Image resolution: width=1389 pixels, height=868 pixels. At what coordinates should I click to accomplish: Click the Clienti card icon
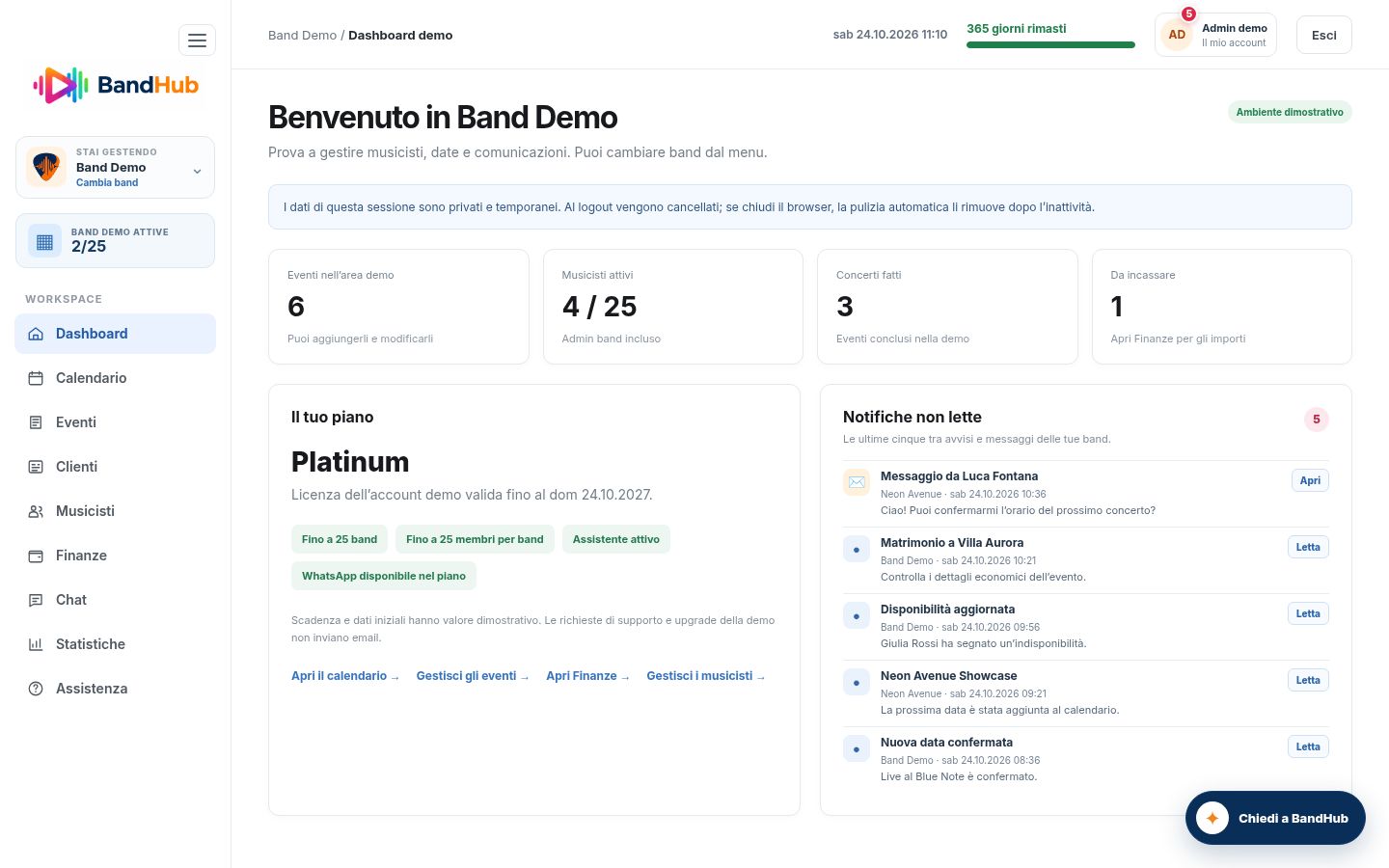36,467
